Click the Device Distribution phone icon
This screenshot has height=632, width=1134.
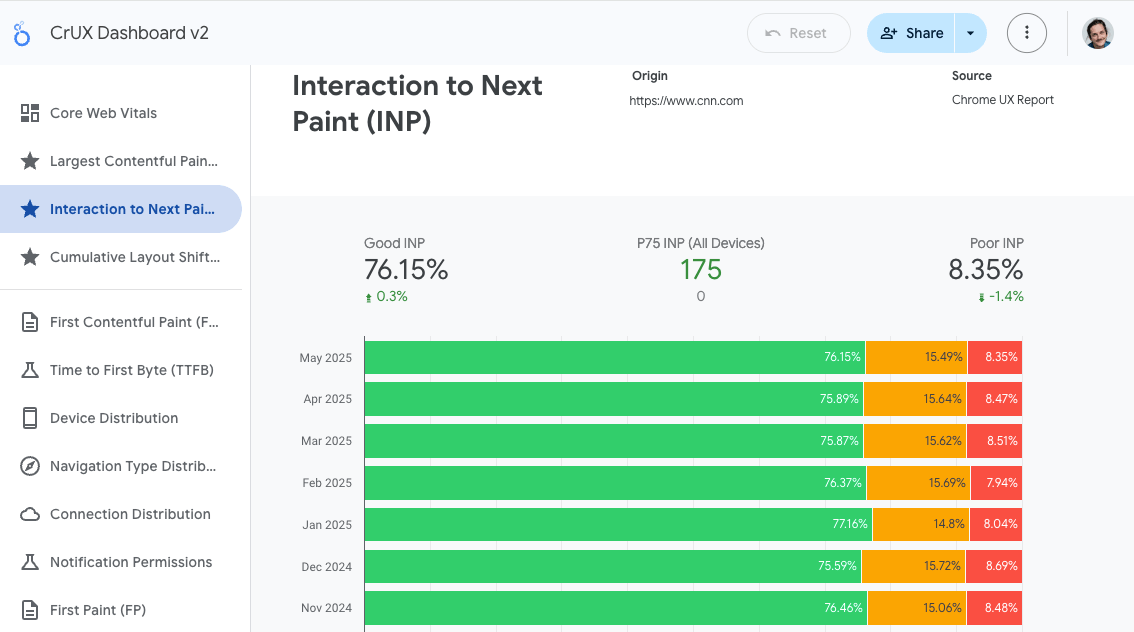coord(29,418)
